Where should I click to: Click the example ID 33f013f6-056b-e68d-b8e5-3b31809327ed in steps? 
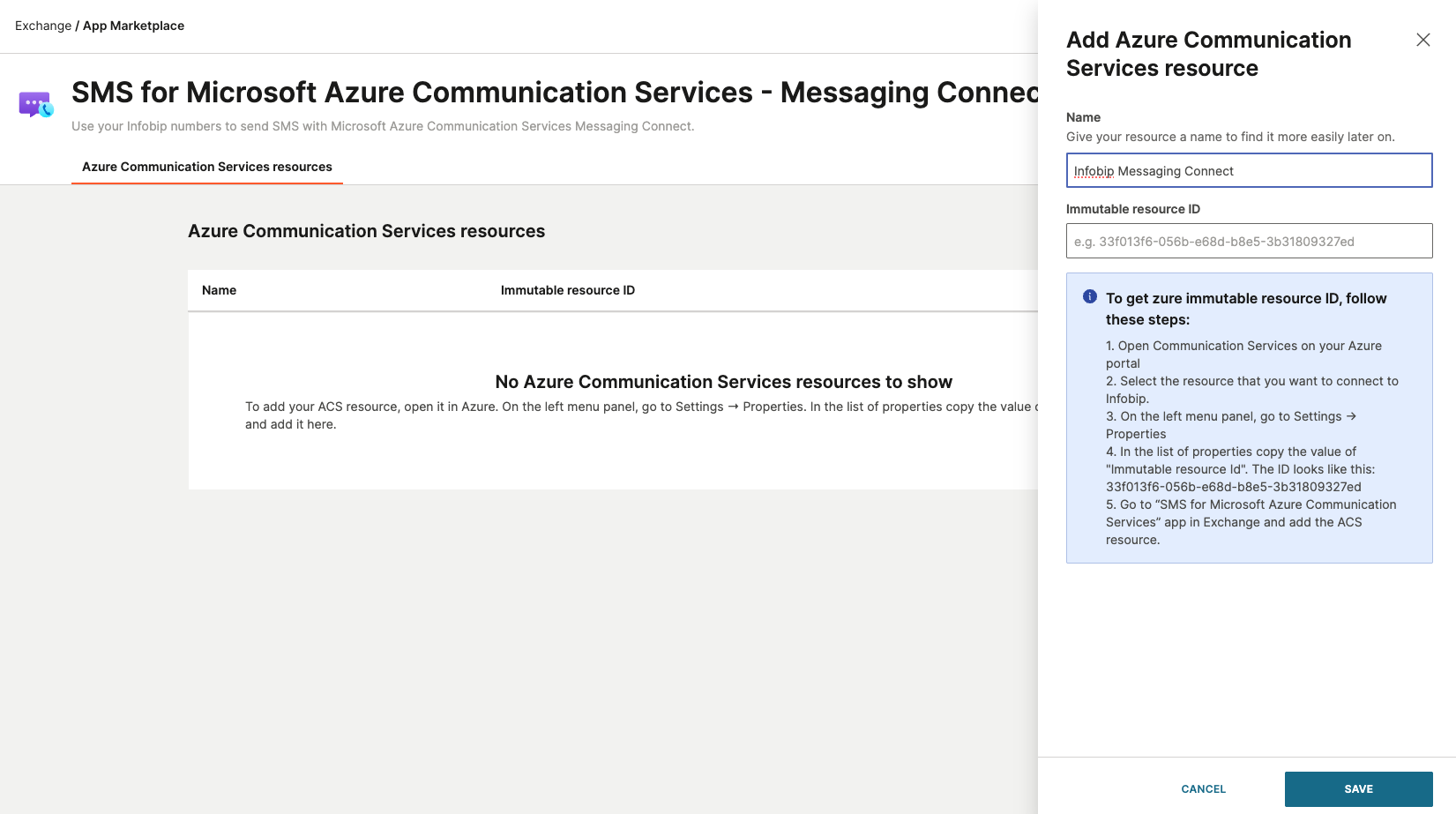tap(1233, 487)
